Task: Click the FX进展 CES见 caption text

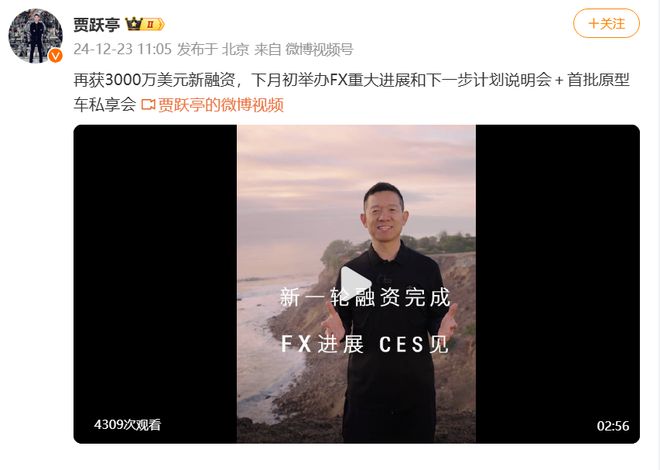Action: pos(365,345)
